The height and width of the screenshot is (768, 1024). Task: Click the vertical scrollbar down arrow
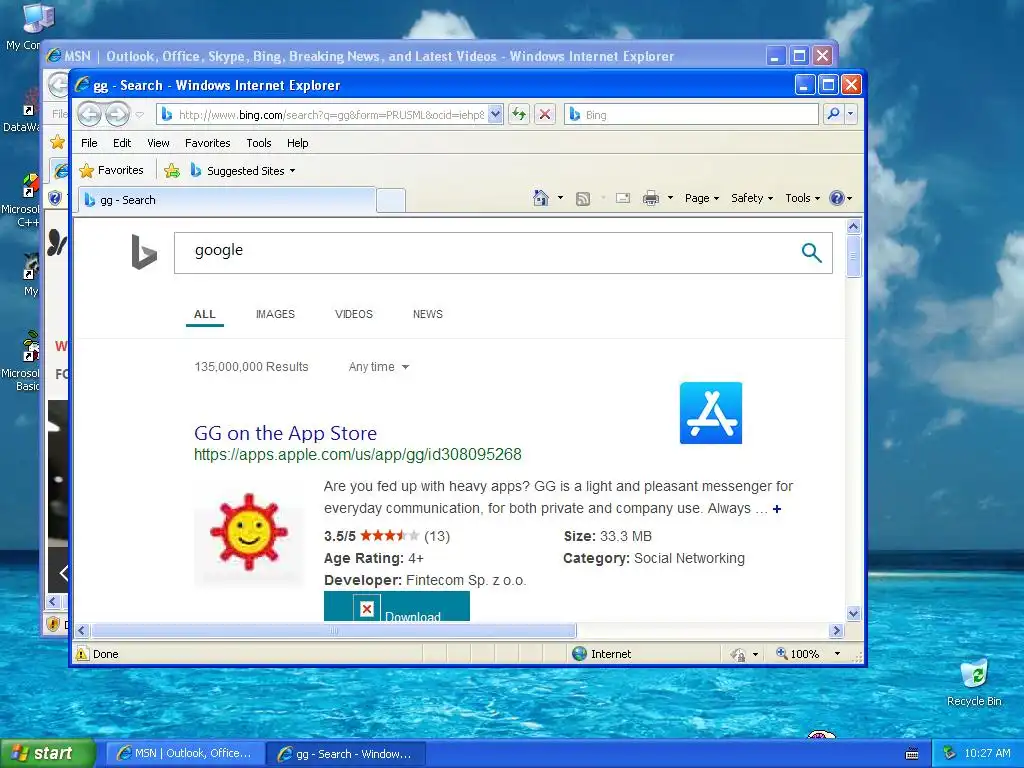[853, 613]
